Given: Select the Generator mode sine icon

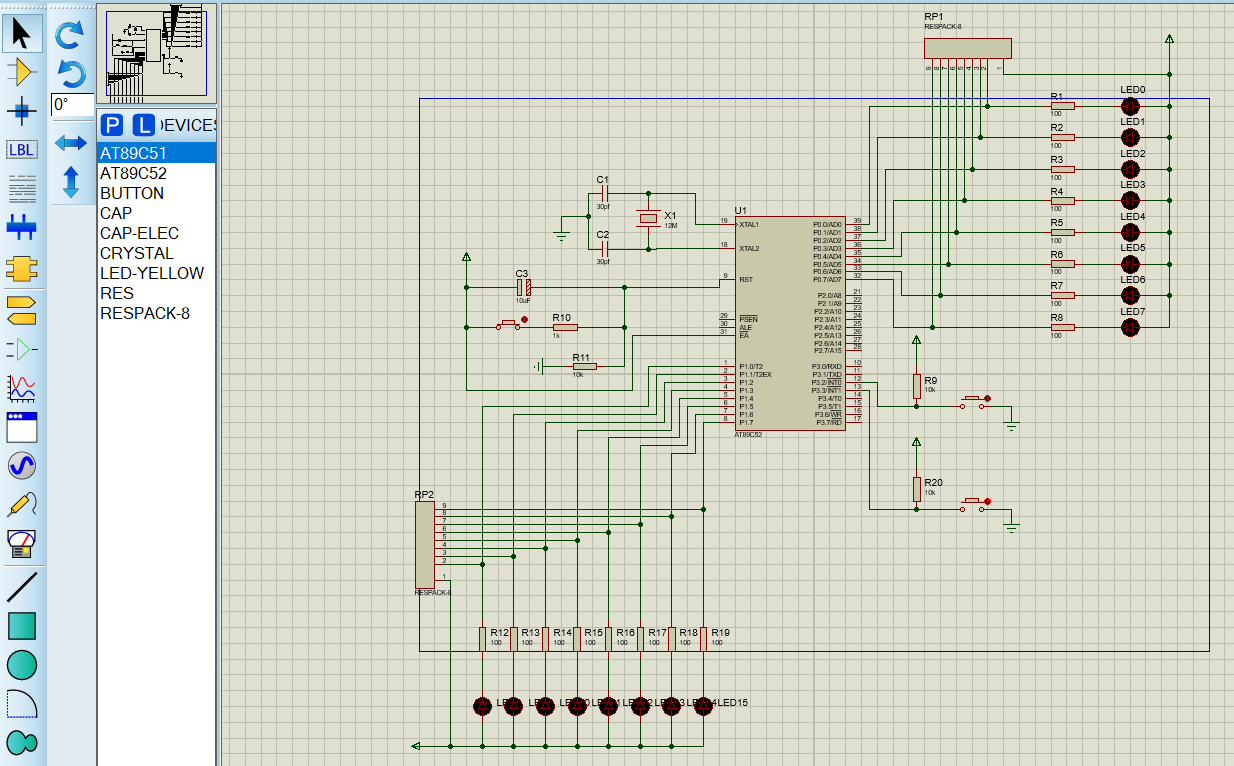Looking at the screenshot, I should [x=22, y=465].
